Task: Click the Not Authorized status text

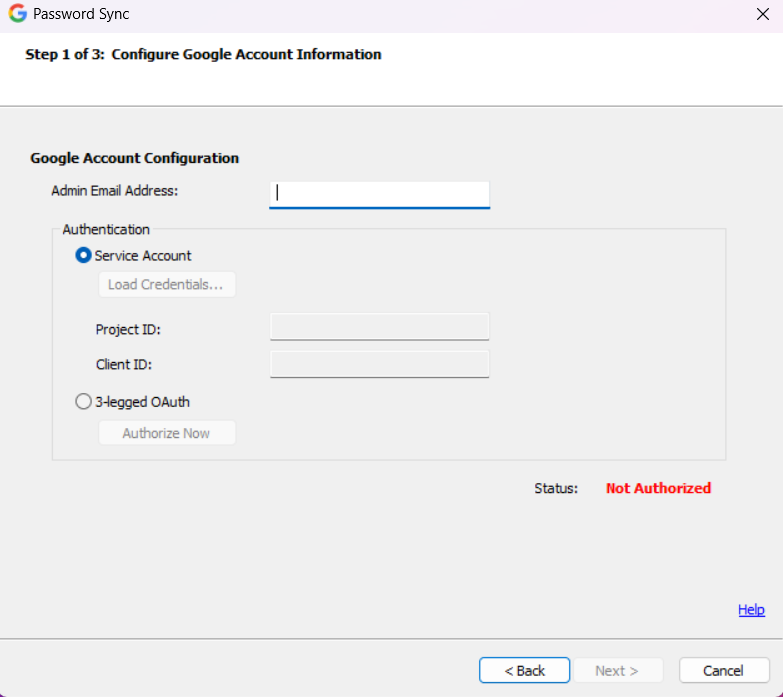Action: point(658,488)
